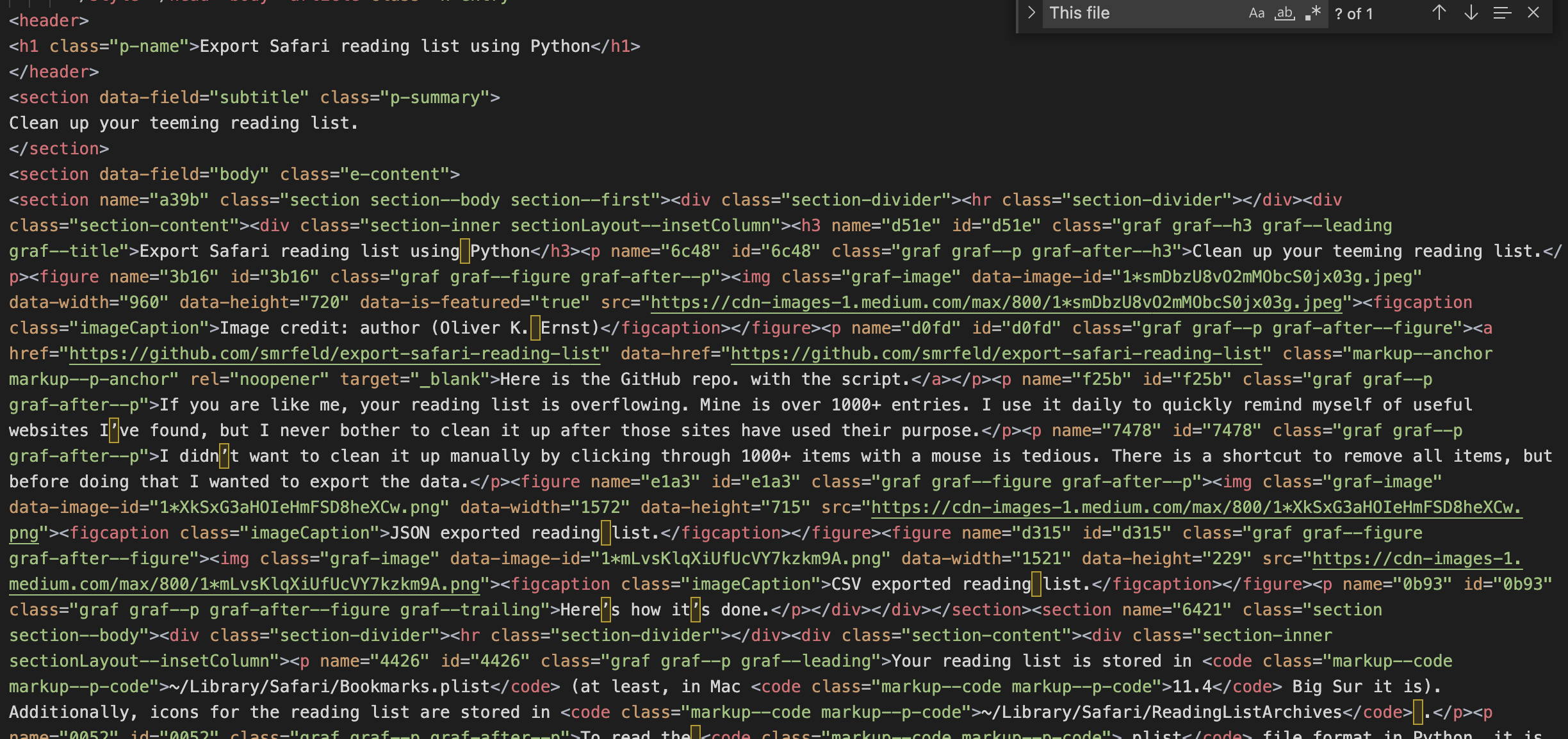Go to next match arrow

(x=1471, y=13)
